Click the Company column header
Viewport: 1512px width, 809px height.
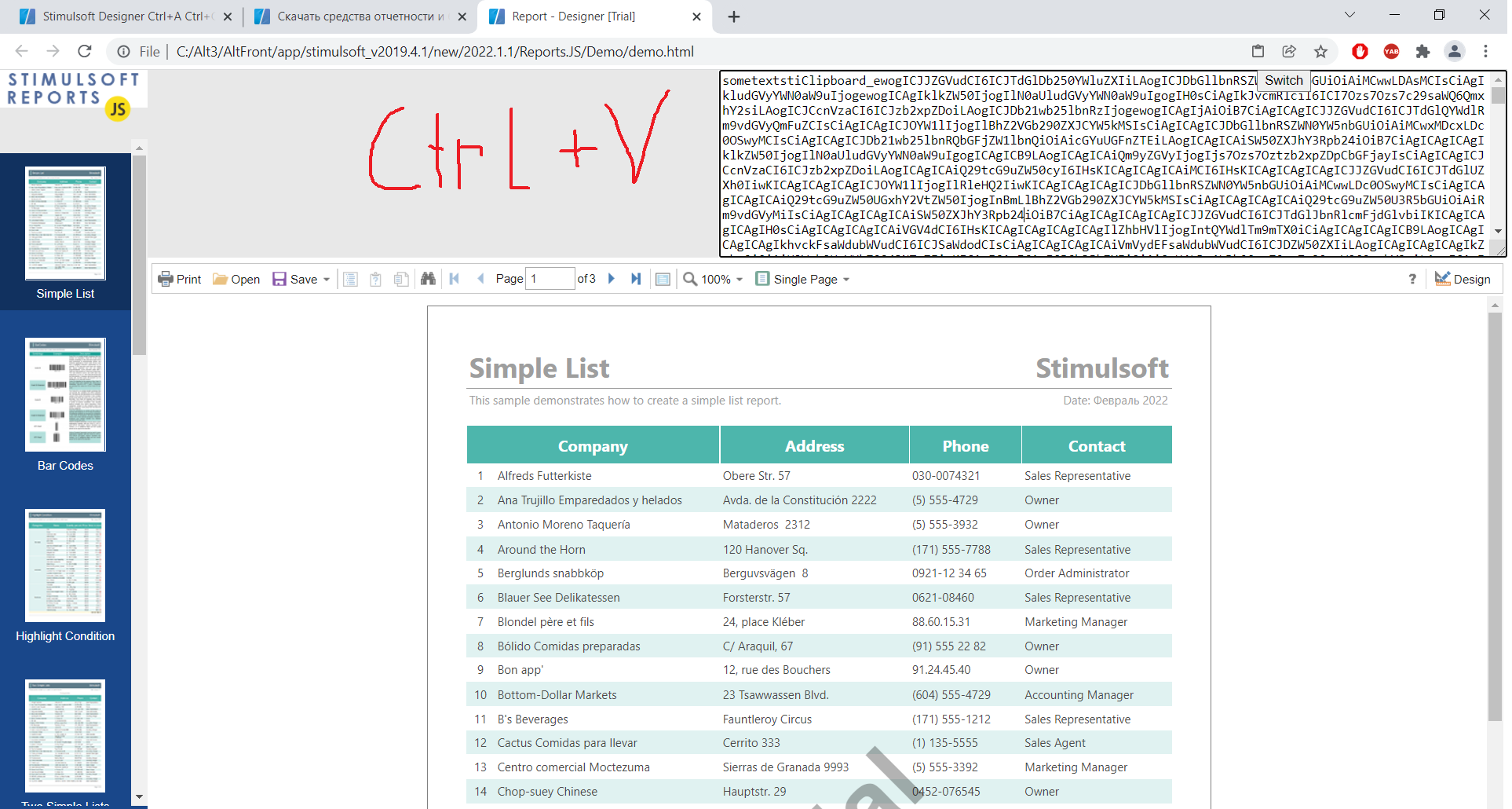[593, 445]
